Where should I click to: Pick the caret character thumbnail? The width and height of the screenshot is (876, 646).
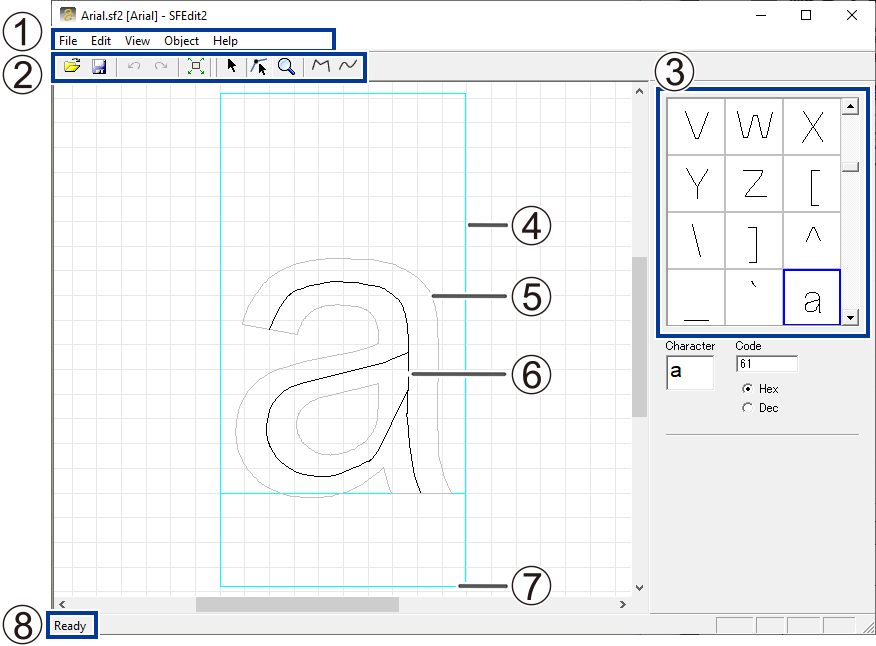click(812, 241)
